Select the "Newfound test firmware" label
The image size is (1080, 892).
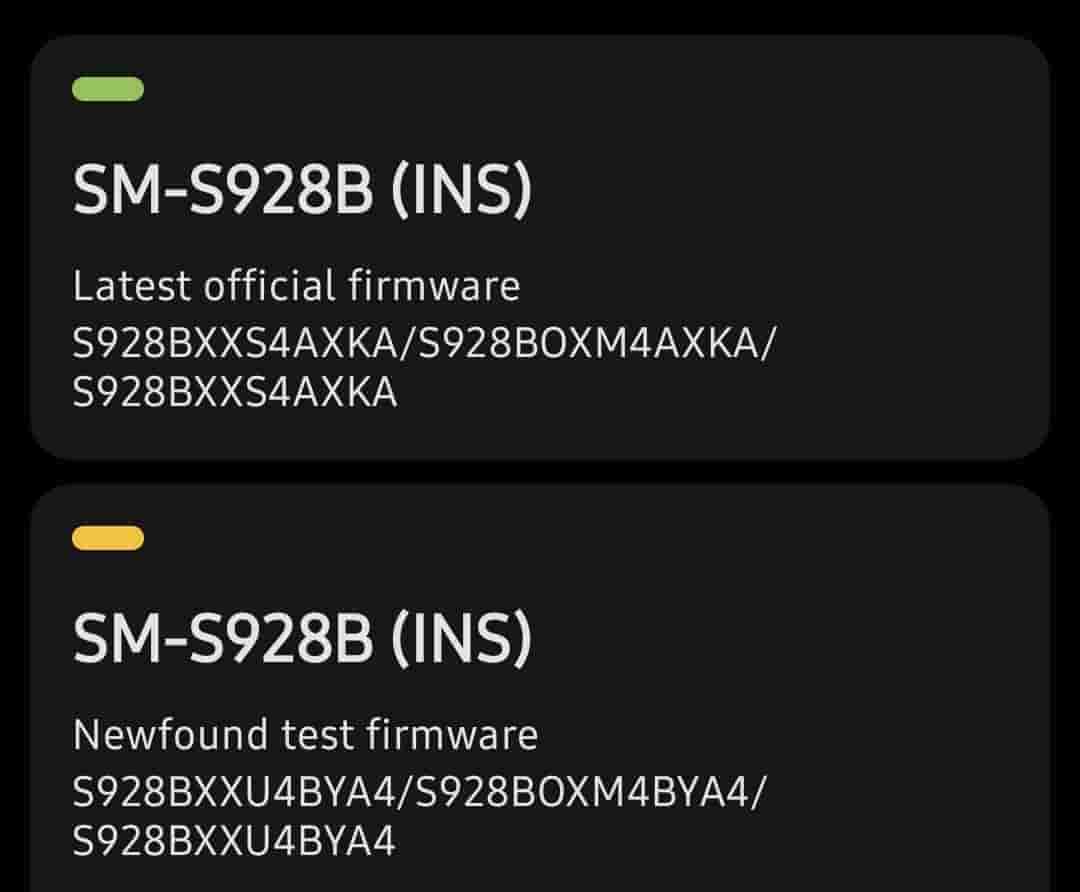pos(305,736)
